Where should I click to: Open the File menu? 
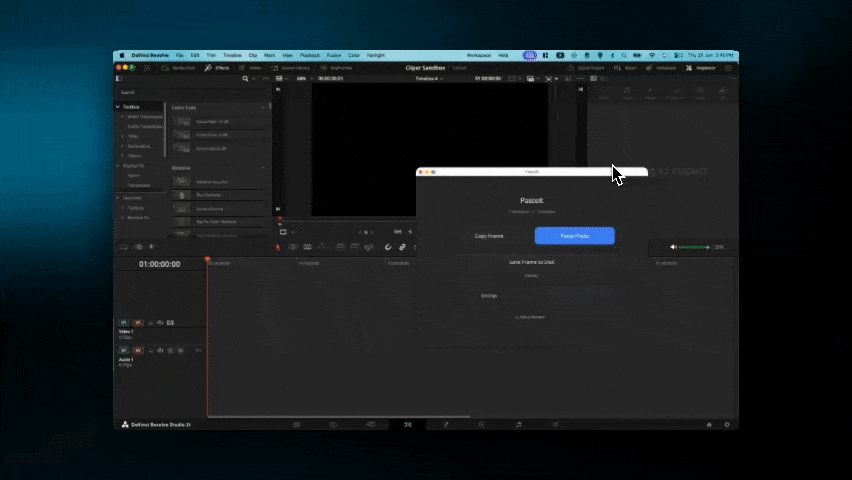tap(179, 55)
